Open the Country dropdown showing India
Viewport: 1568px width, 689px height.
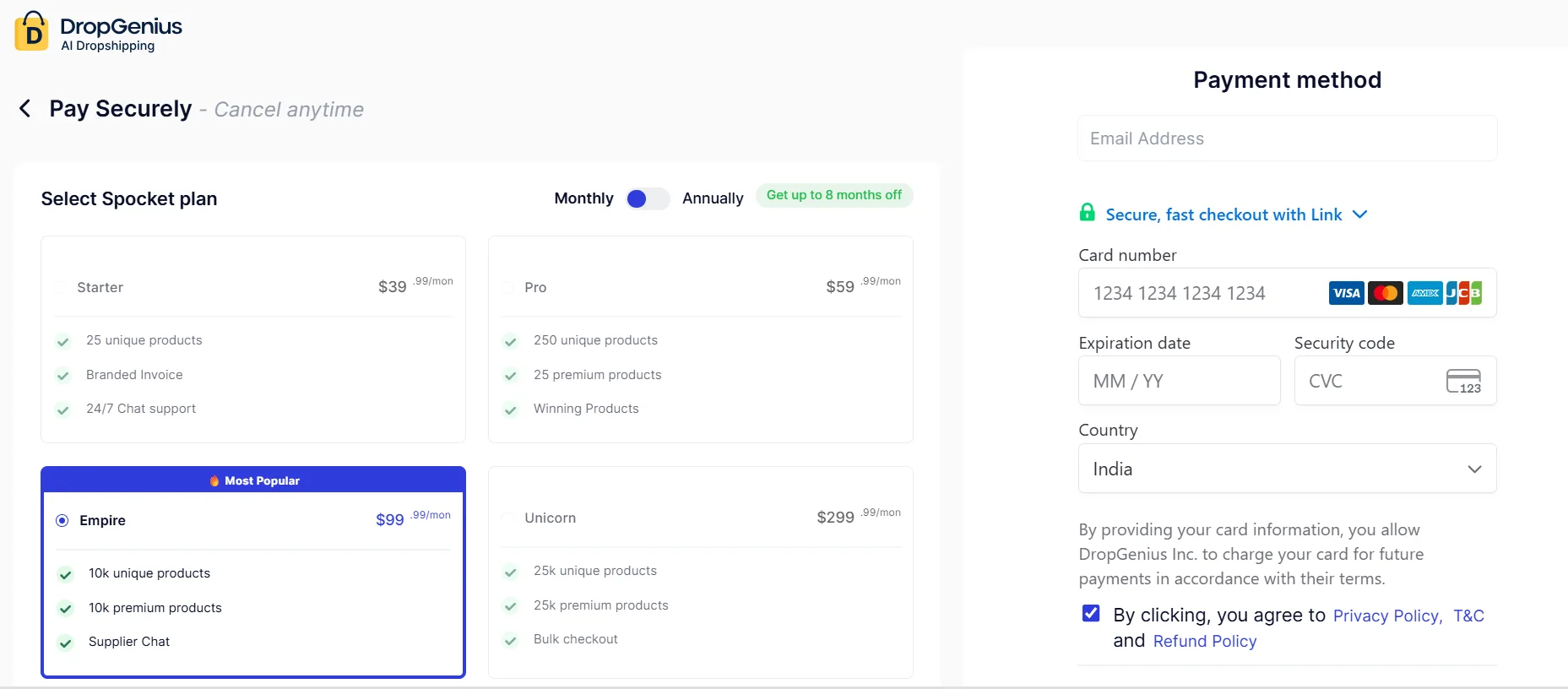[x=1287, y=469]
